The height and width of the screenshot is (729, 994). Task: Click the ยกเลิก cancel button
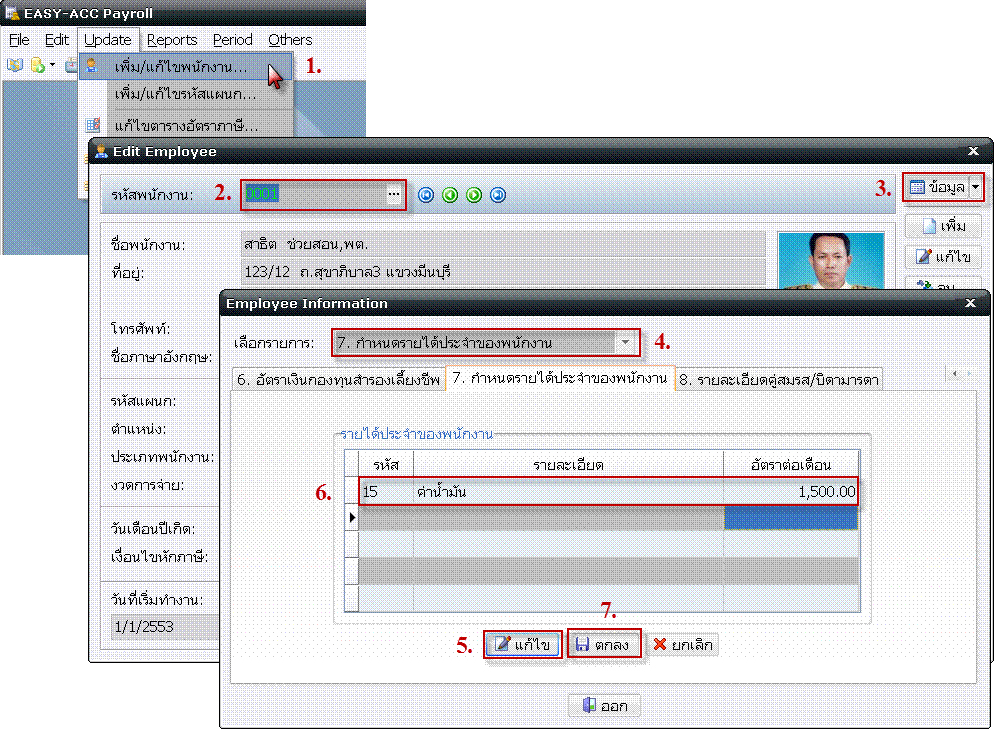[683, 645]
